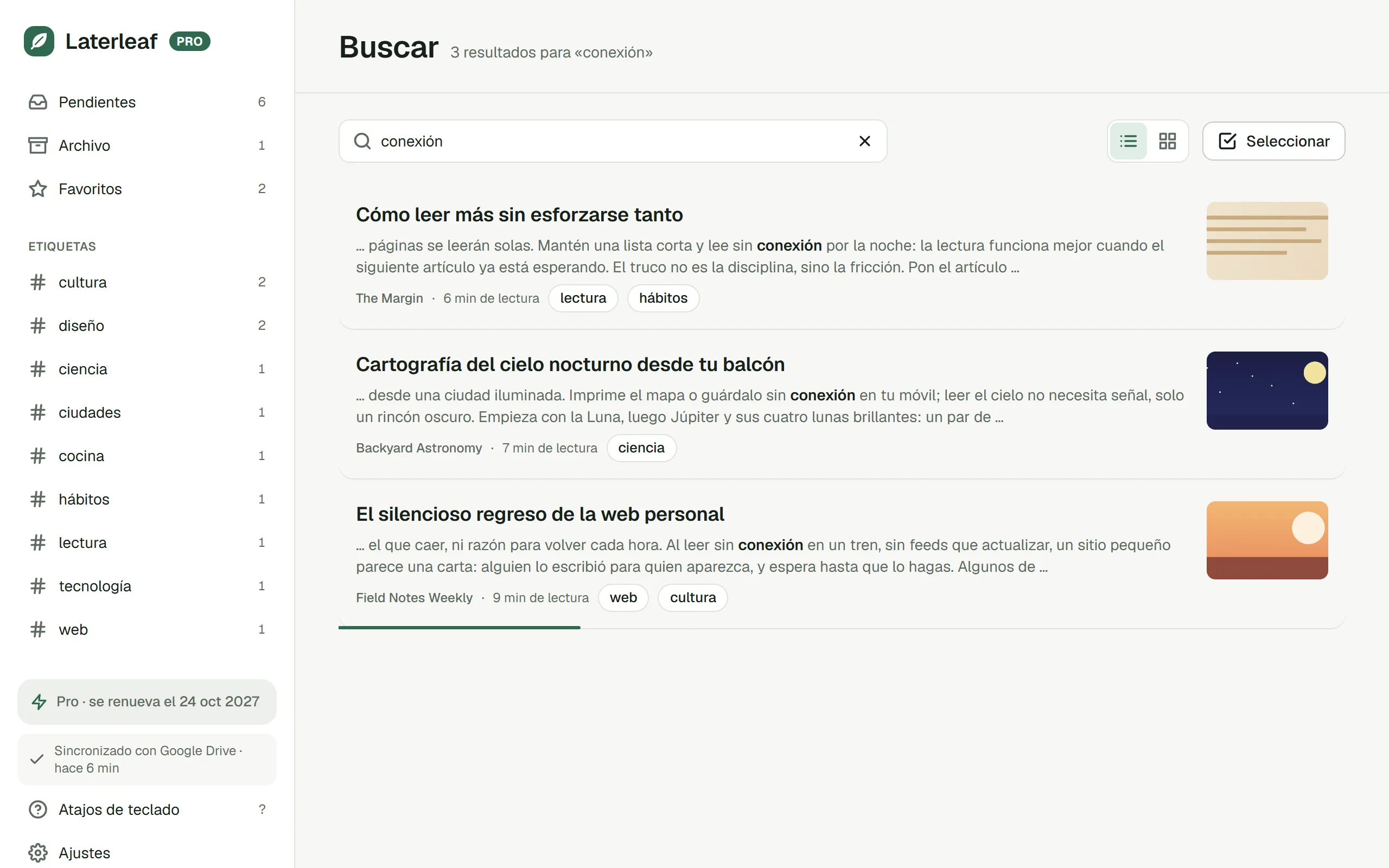Click The Margin source name

[389, 298]
